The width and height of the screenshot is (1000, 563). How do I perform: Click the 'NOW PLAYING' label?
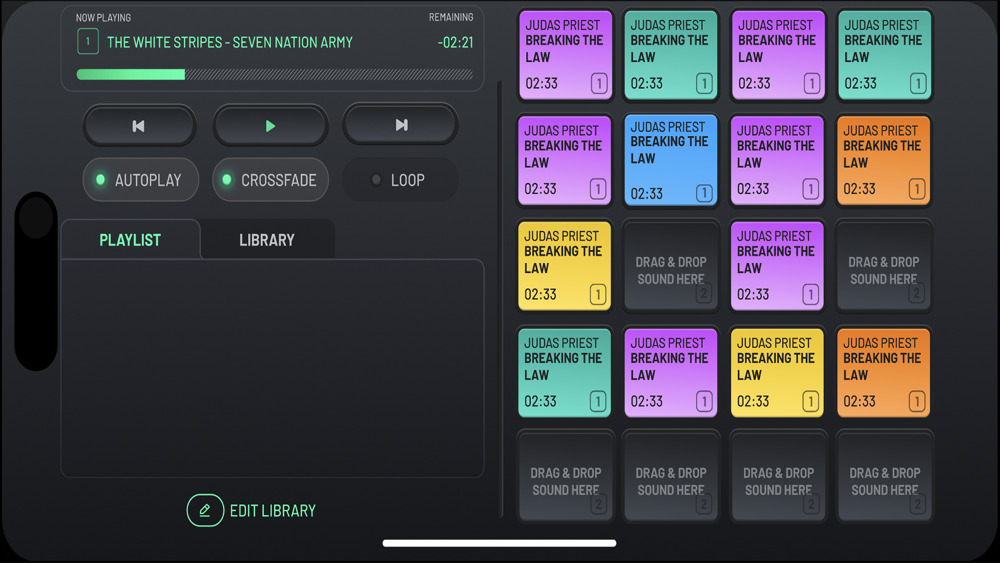pyautogui.click(x=103, y=18)
